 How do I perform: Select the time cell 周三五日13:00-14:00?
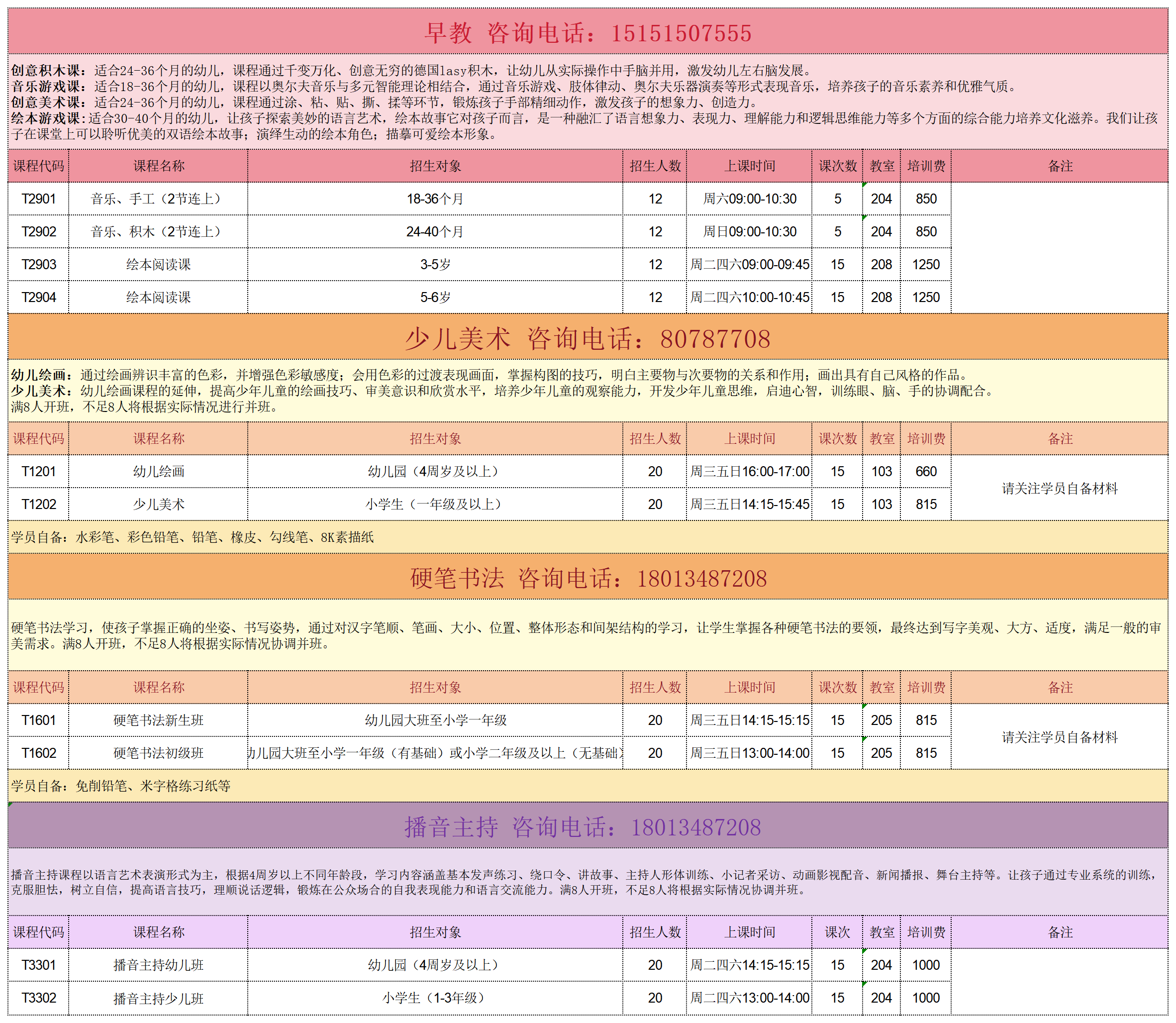point(749,753)
